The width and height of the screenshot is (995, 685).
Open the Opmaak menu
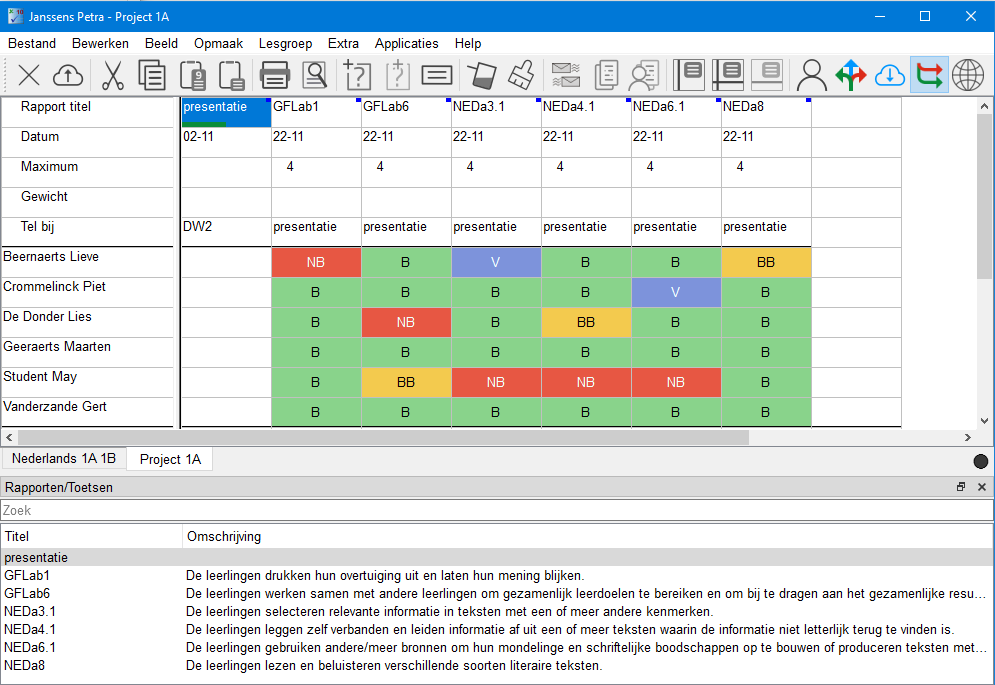point(218,43)
